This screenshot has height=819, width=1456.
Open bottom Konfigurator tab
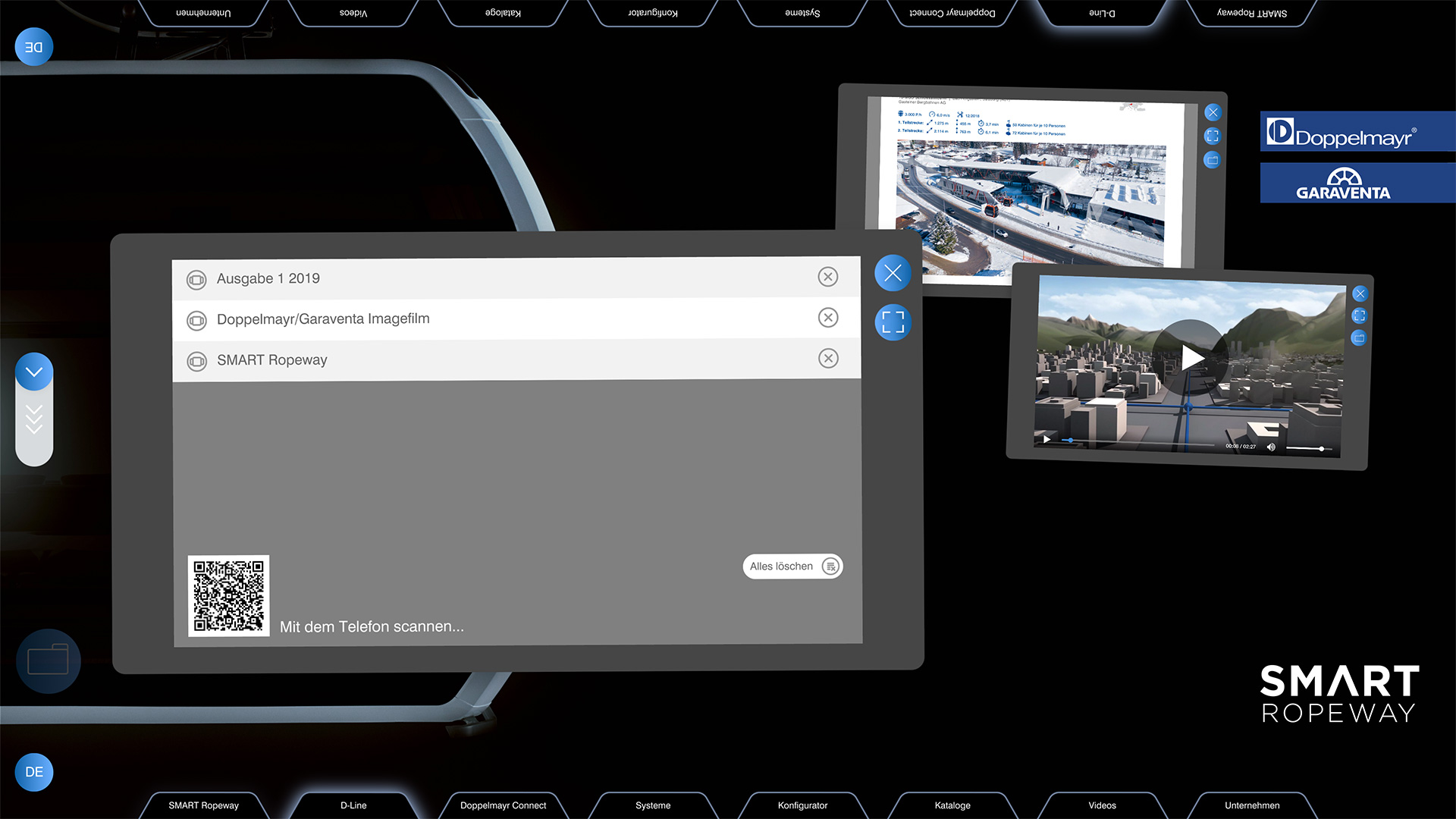tap(802, 805)
